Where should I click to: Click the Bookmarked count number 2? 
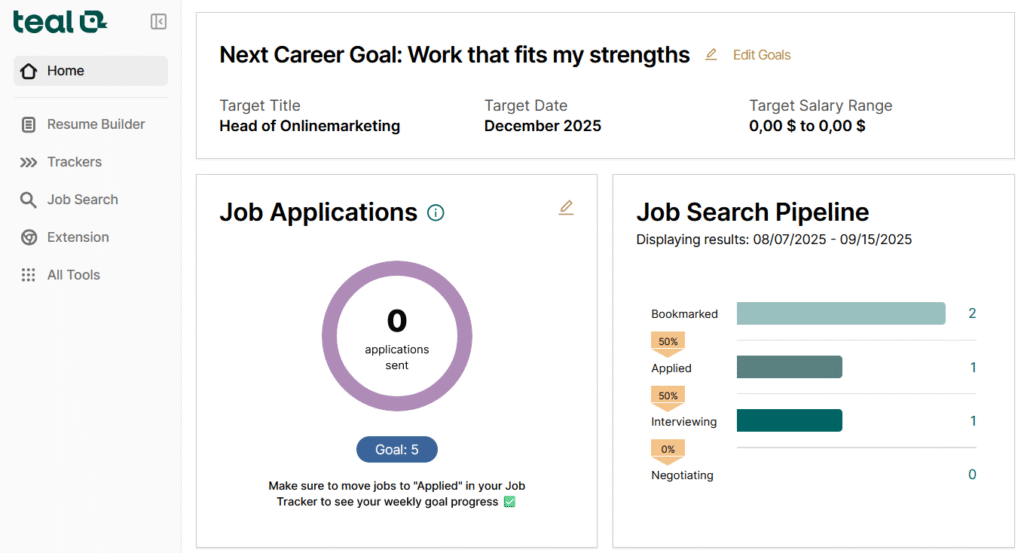click(972, 314)
